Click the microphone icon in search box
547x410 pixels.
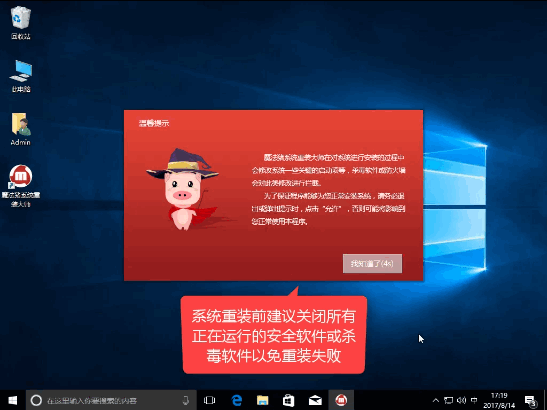[186, 400]
